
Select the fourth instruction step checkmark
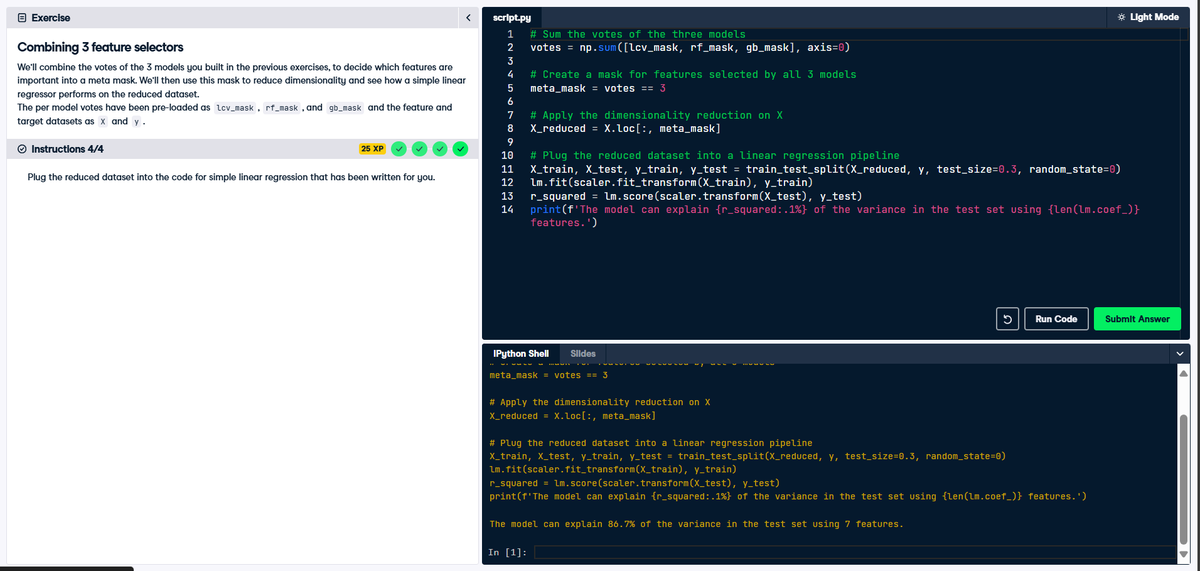point(460,149)
